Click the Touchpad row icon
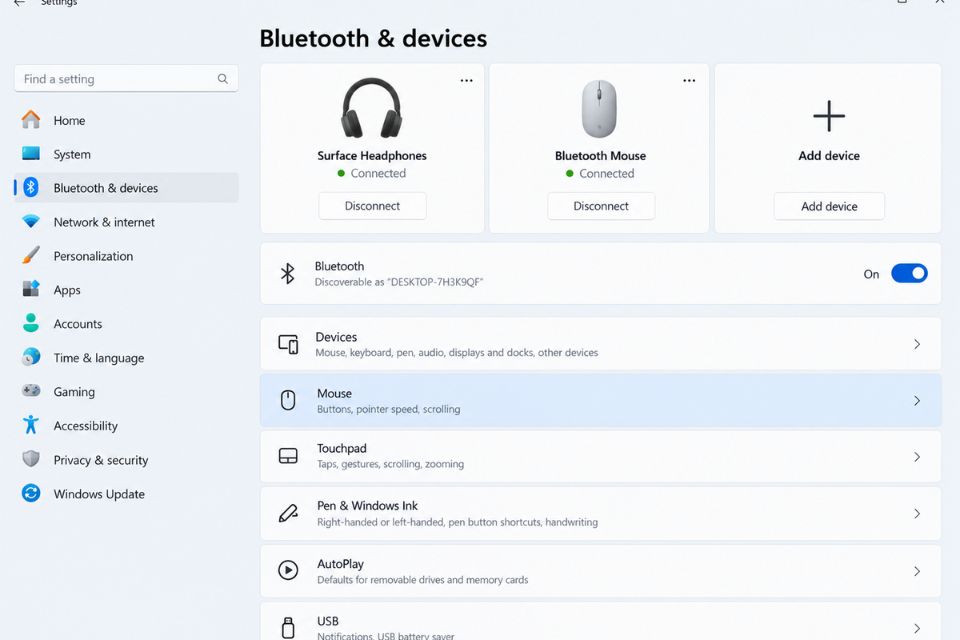The image size is (960, 640). pos(288,456)
